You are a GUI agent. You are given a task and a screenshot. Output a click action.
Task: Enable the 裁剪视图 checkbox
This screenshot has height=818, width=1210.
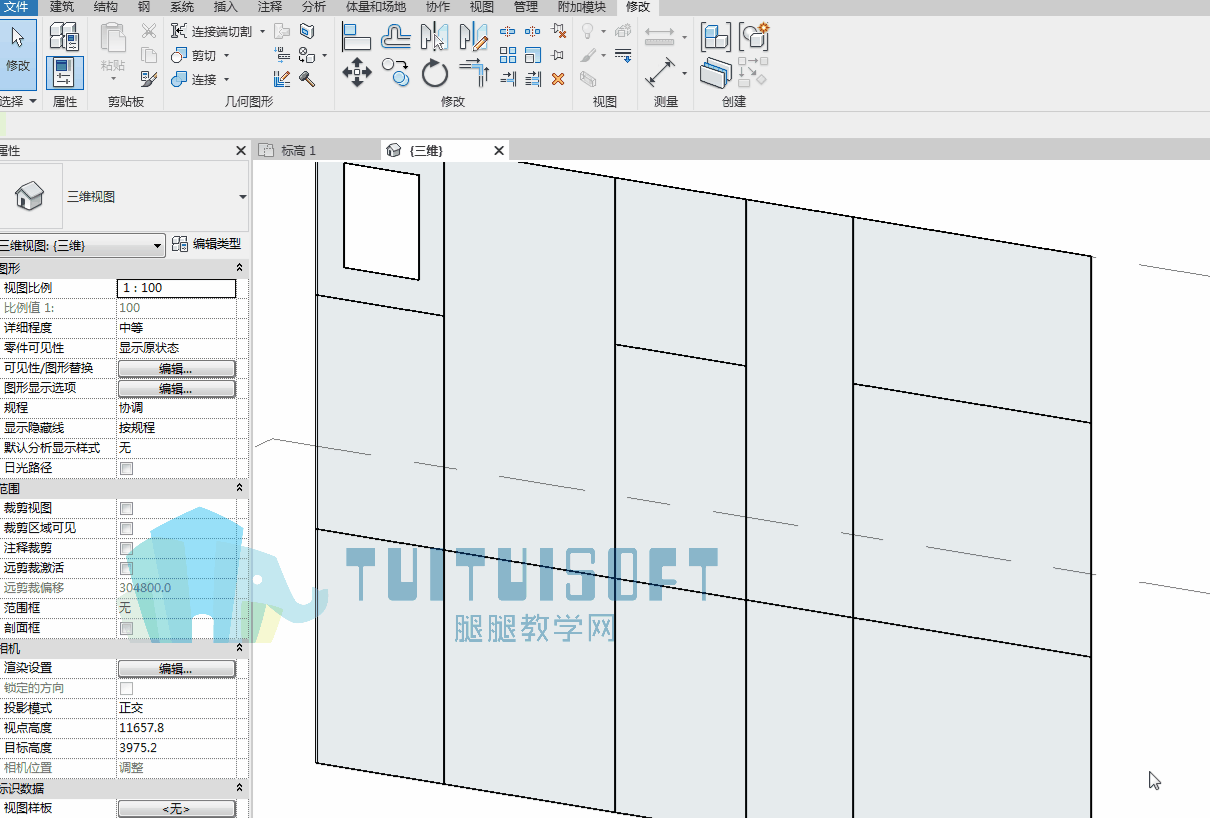[127, 508]
